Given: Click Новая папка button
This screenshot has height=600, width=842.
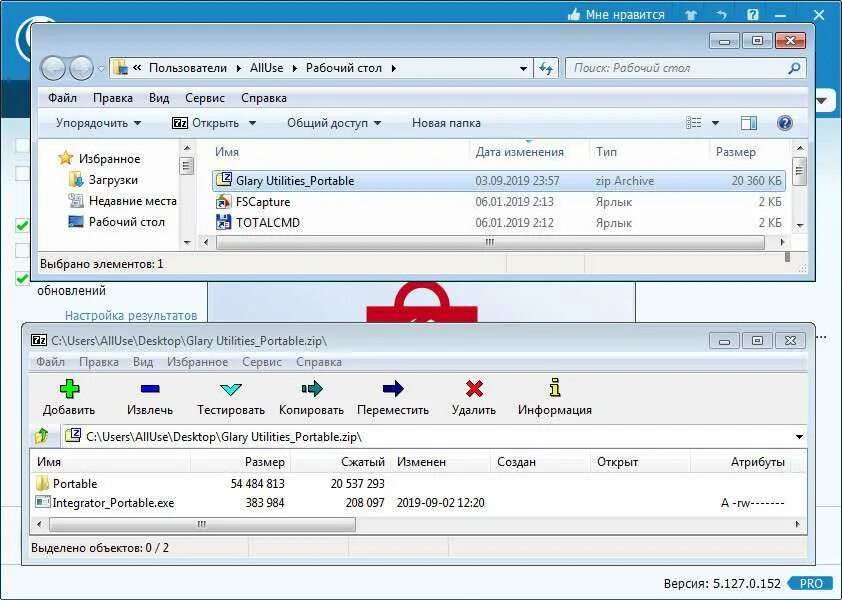Looking at the screenshot, I should pos(446,123).
